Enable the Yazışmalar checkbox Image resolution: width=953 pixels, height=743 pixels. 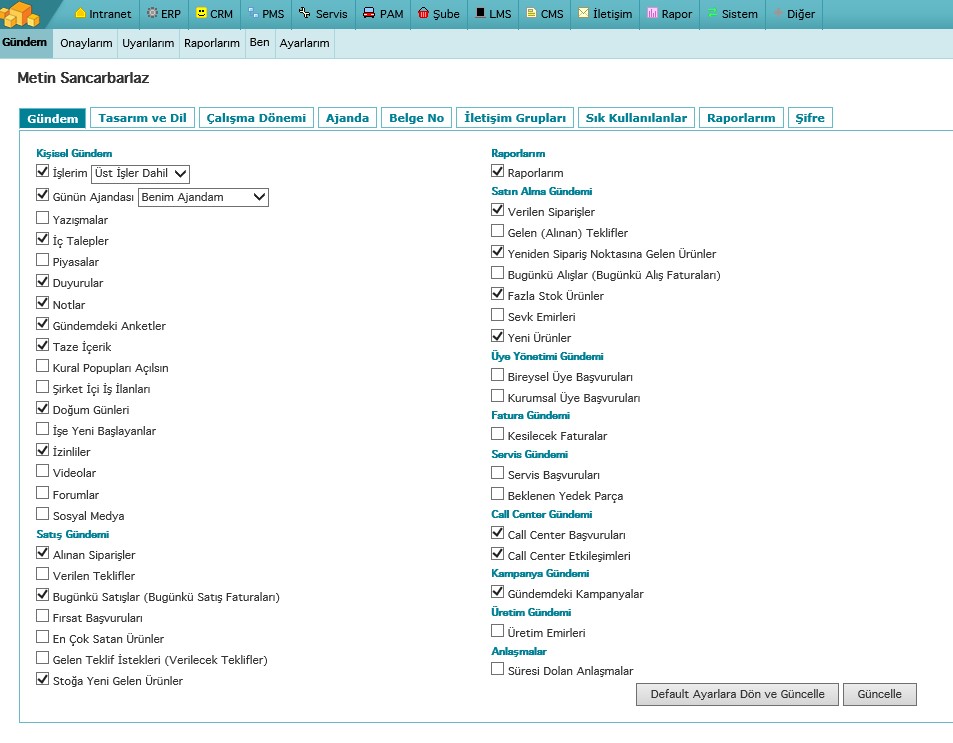43,218
